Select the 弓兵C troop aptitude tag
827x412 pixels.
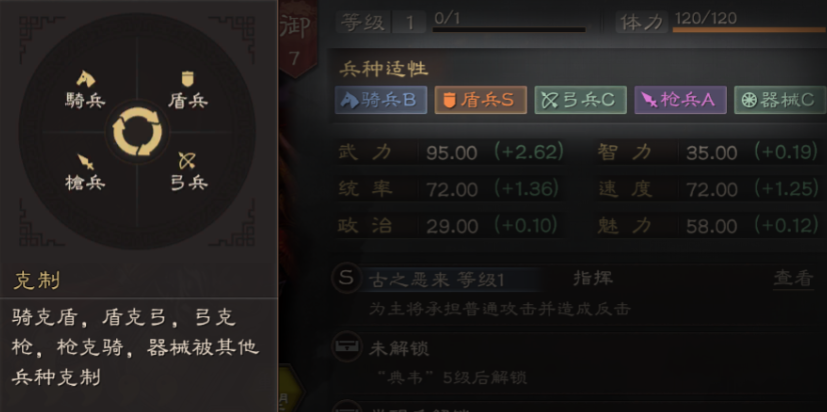581,100
